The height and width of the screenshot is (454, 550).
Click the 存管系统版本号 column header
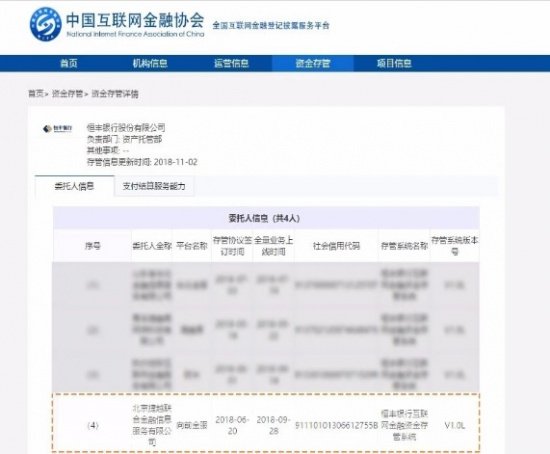pyautogui.click(x=455, y=246)
